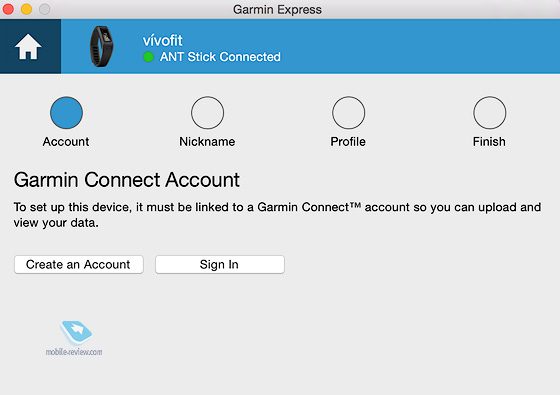The width and height of the screenshot is (560, 395).
Task: Minimize the Garmin Express window
Action: pyautogui.click(x=26, y=9)
